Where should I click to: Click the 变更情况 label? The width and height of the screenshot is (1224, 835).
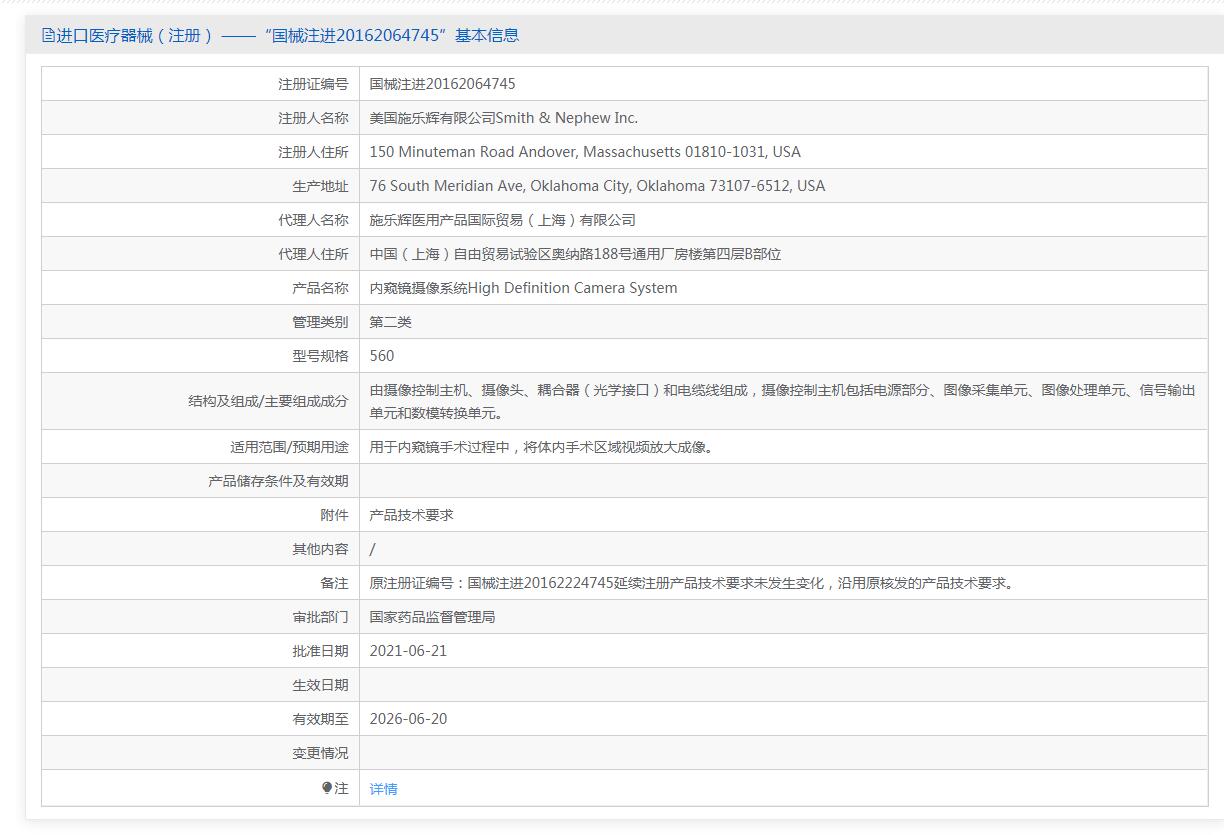tap(320, 753)
